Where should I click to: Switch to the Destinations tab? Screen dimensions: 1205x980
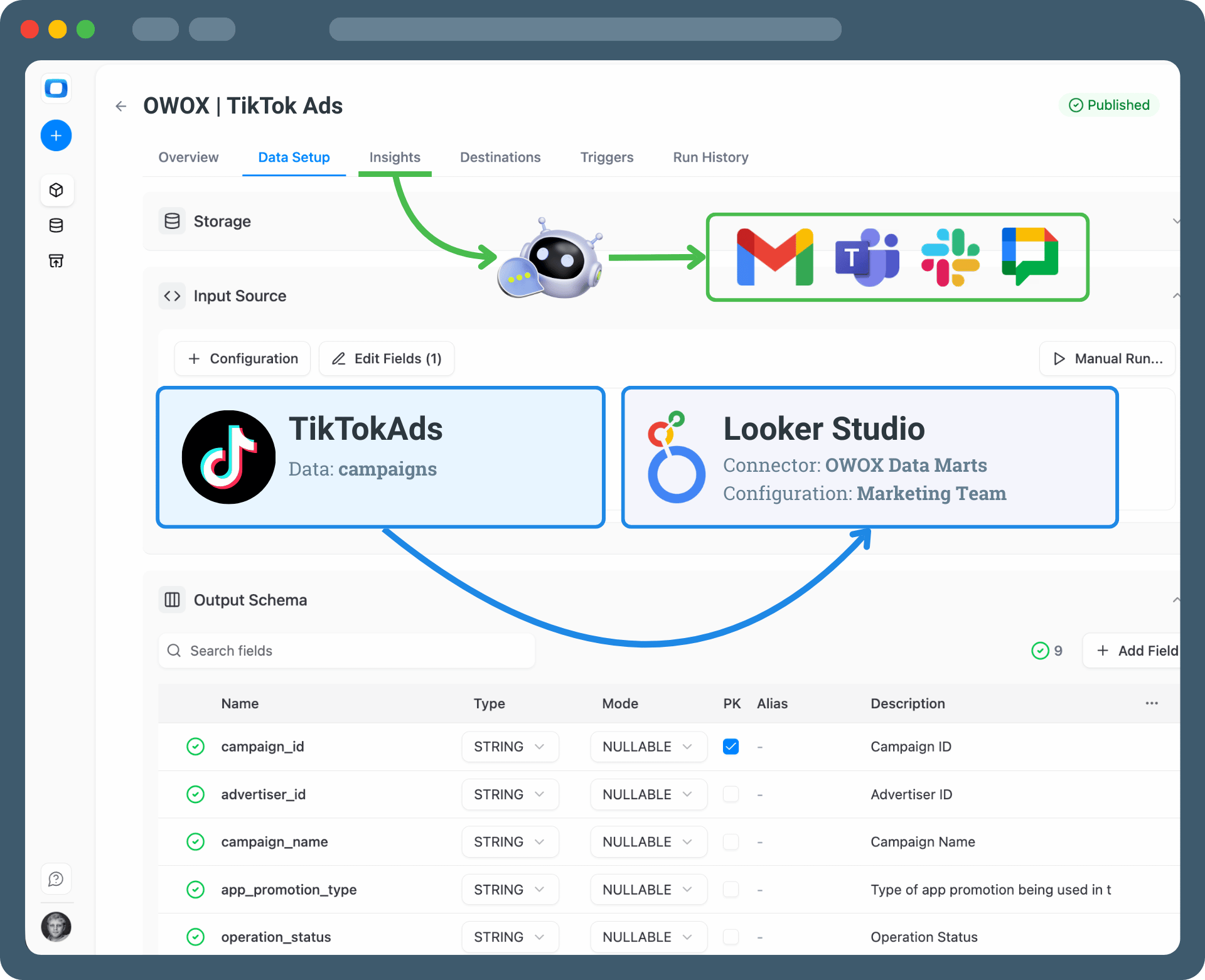[x=500, y=157]
